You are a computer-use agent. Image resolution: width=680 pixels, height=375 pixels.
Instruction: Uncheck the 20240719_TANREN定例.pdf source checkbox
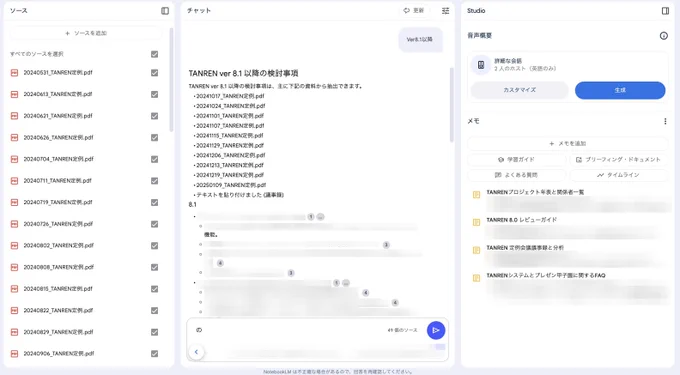click(154, 202)
